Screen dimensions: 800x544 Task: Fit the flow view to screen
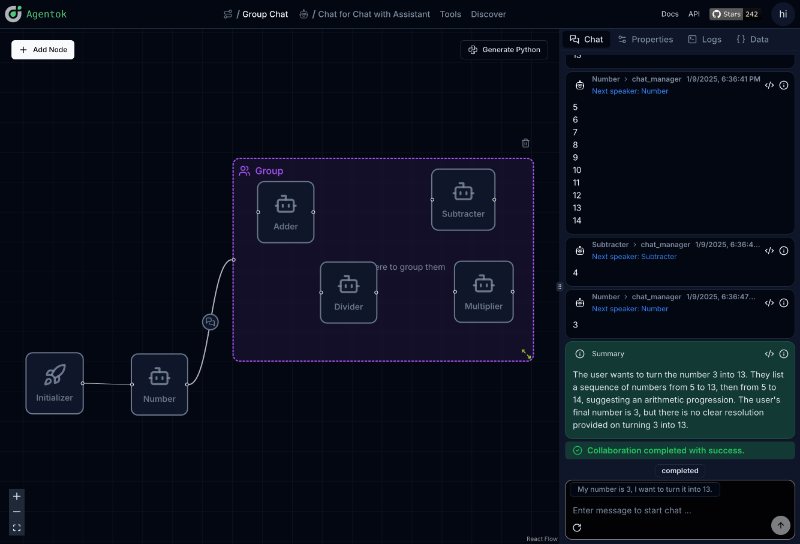point(17,527)
